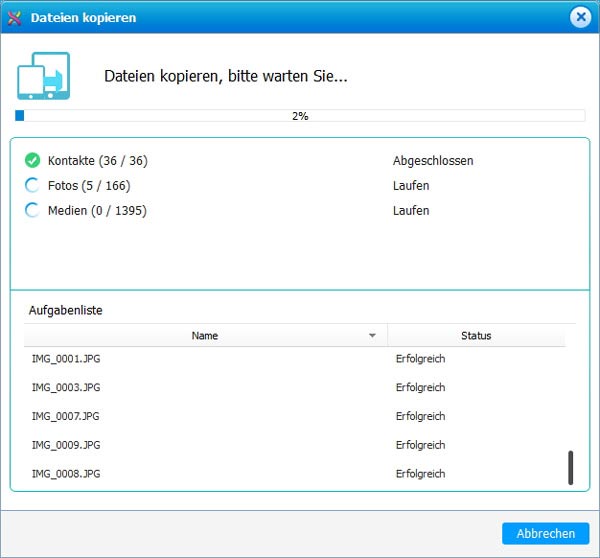600x558 pixels.
Task: Select IMG_0001.JPG in task list
Action: coord(66,358)
